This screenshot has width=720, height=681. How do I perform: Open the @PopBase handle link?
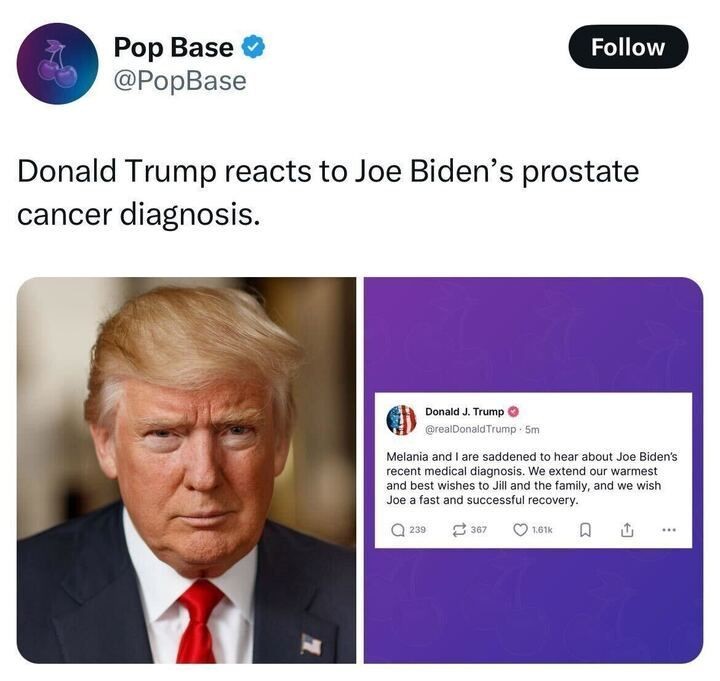(x=180, y=81)
